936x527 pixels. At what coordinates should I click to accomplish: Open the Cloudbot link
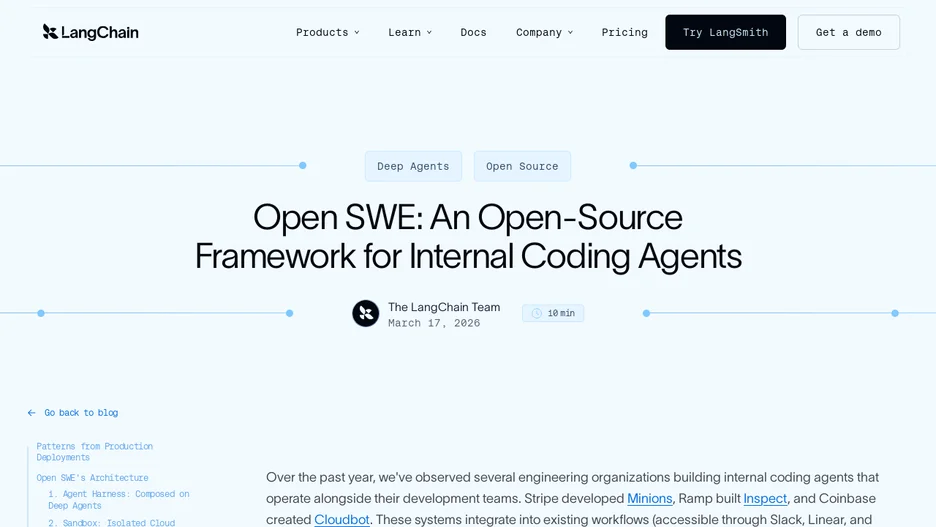click(x=341, y=519)
